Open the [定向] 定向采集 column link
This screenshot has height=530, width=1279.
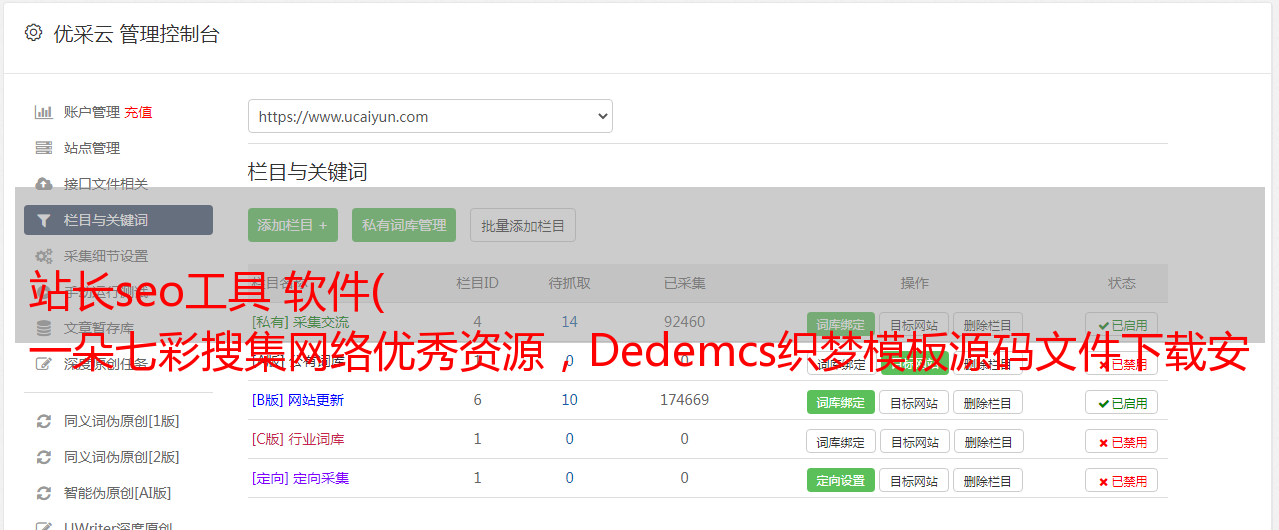300,478
